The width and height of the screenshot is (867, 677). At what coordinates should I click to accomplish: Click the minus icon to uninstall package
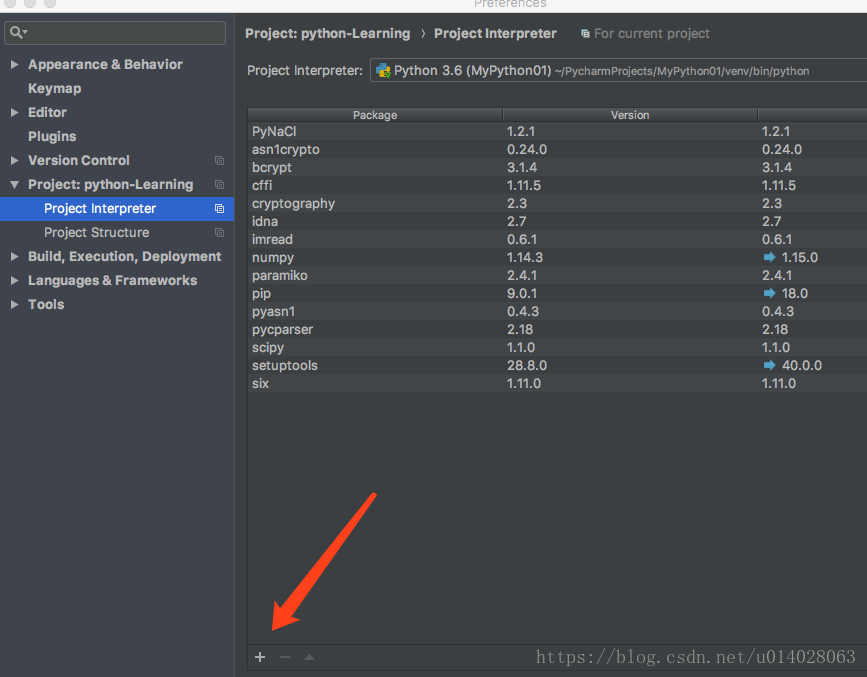pos(285,657)
